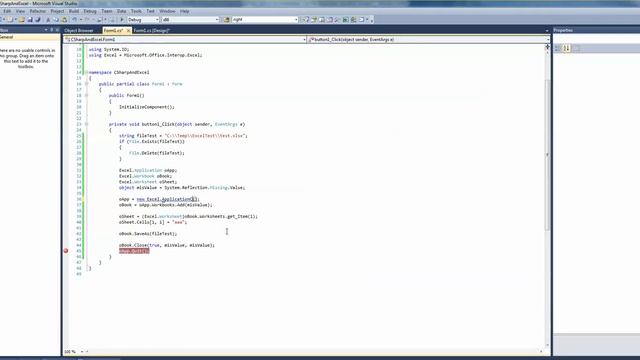
Task: Click the horizontal scrollbar right arrow
Action: [542, 351]
